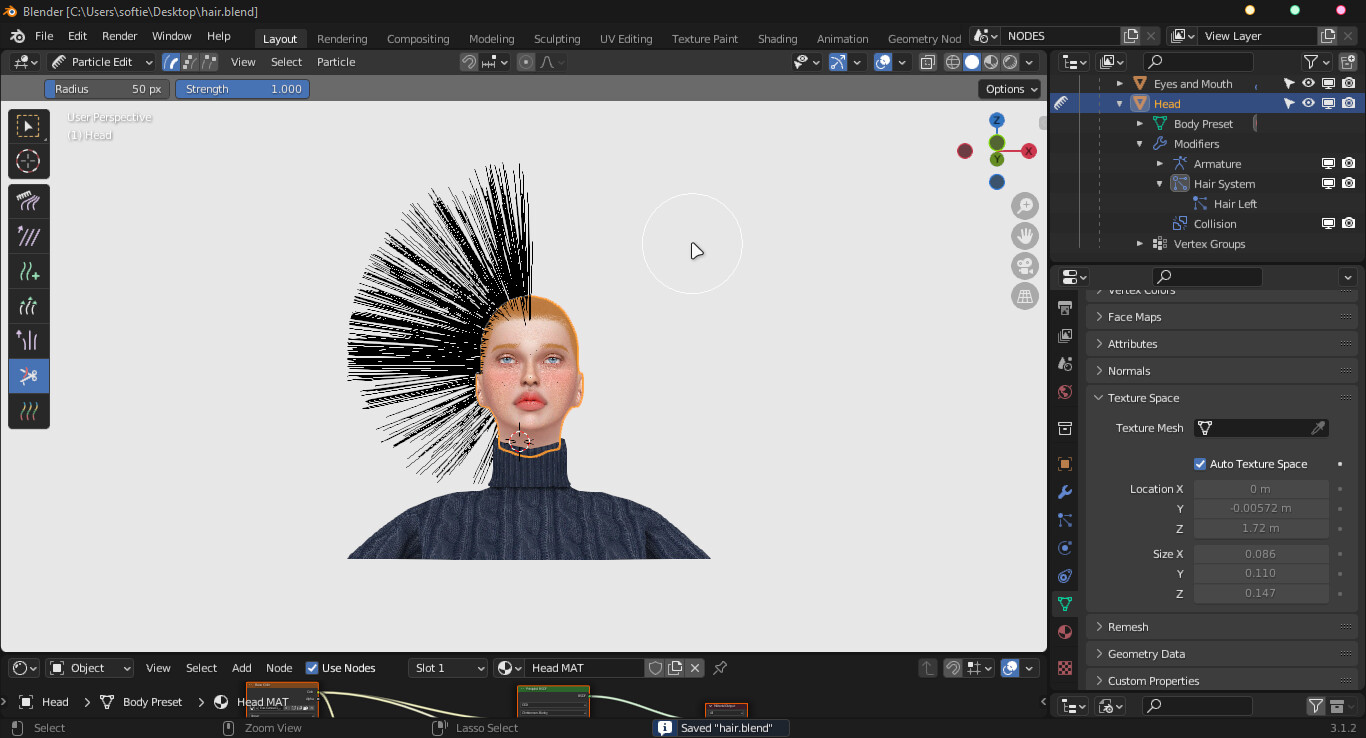Select the Weight particle tool
Viewport: 1366px width, 738px height.
click(29, 411)
